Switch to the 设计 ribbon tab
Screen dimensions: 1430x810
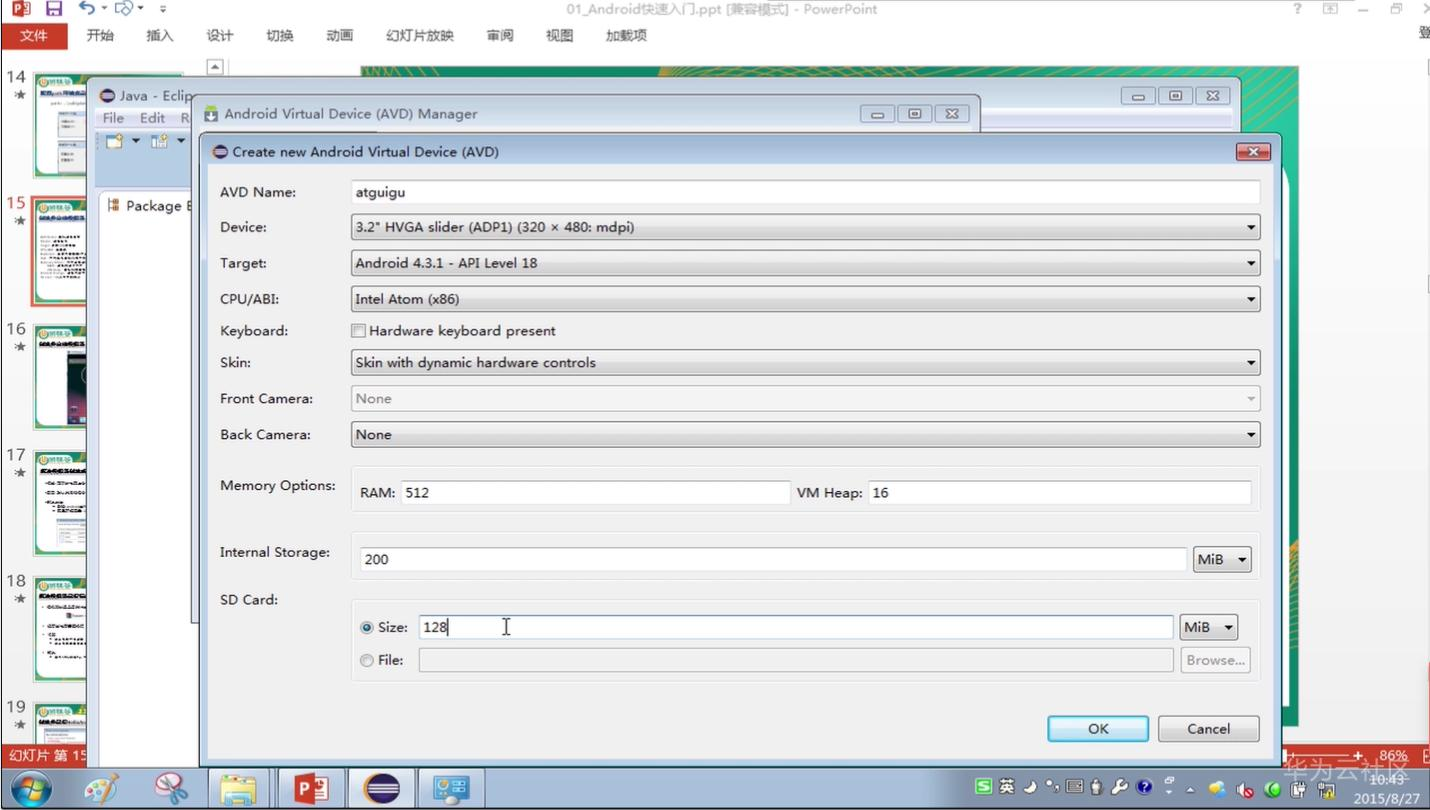tap(220, 36)
